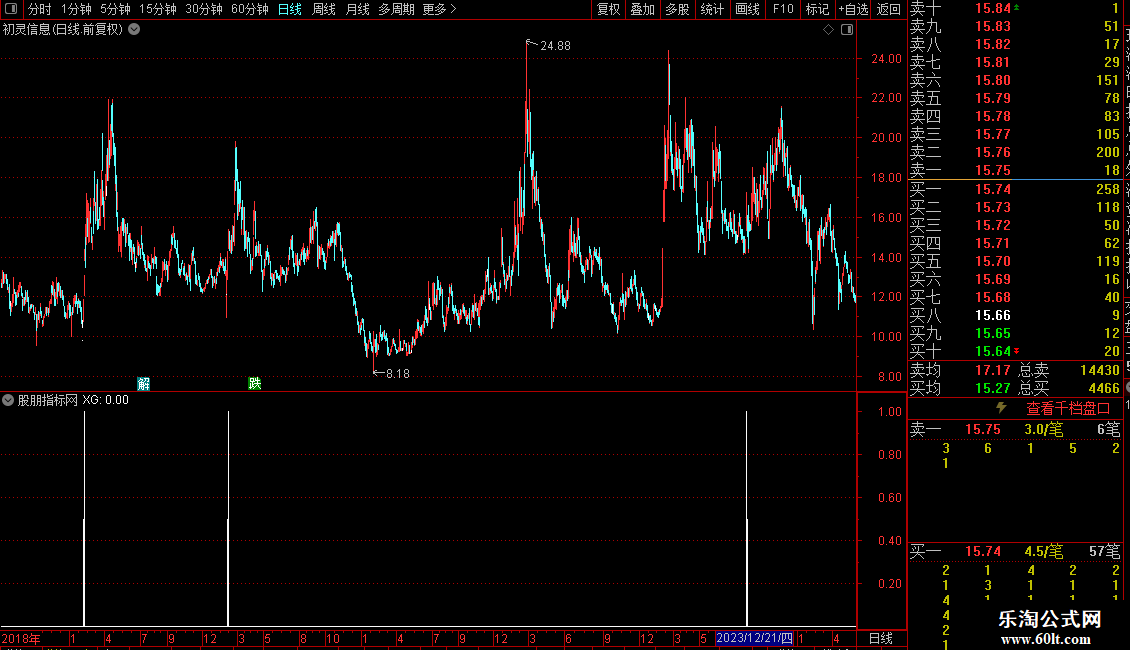Select the 5分钟 period
The width and height of the screenshot is (1130, 650).
tap(115, 9)
